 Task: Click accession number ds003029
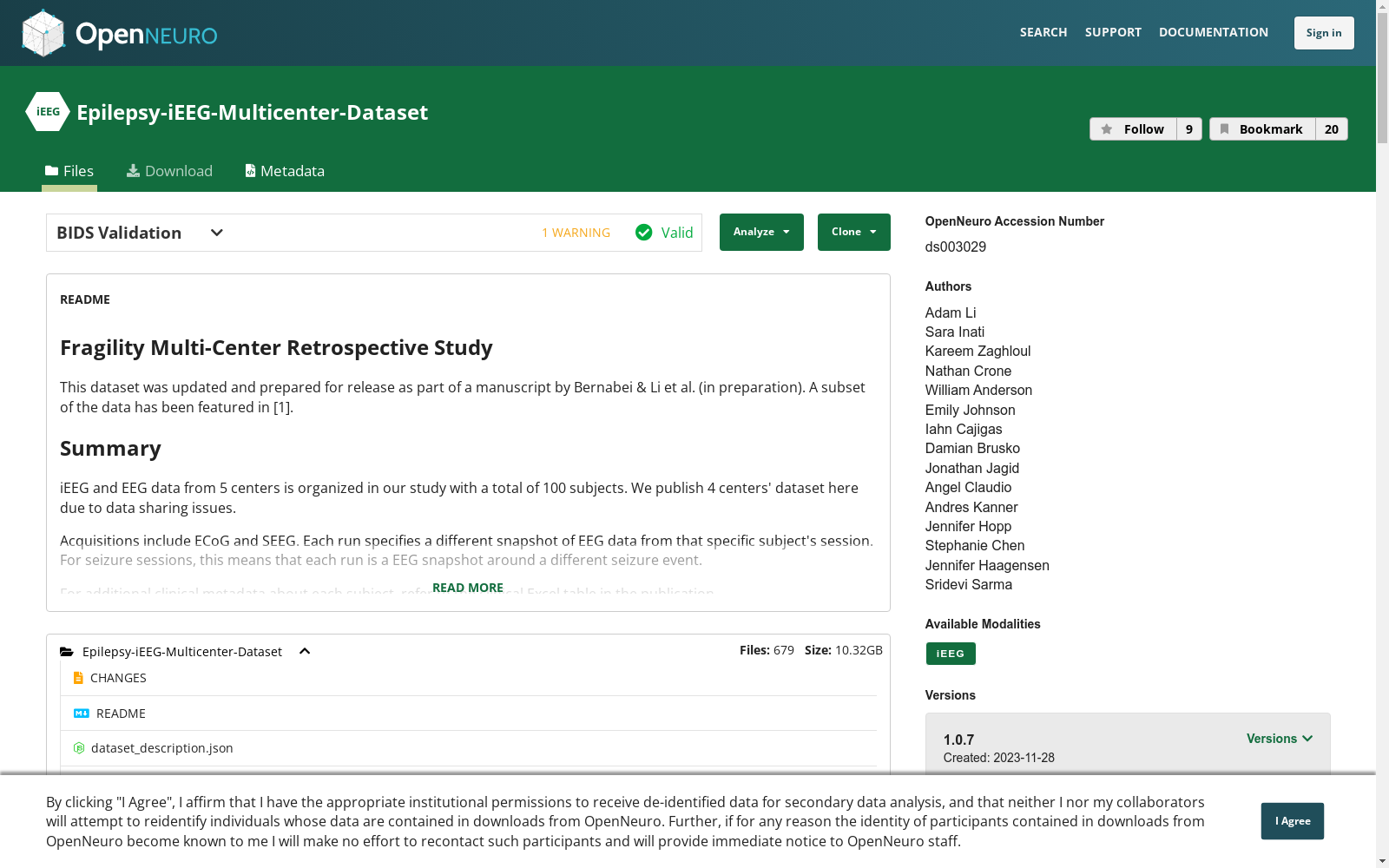tap(956, 247)
